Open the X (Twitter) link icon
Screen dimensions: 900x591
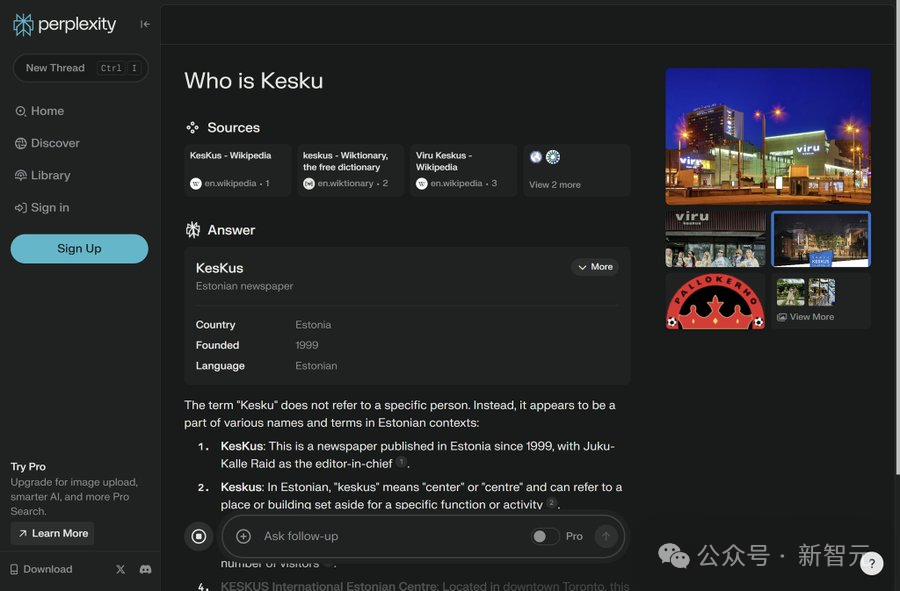click(x=120, y=569)
